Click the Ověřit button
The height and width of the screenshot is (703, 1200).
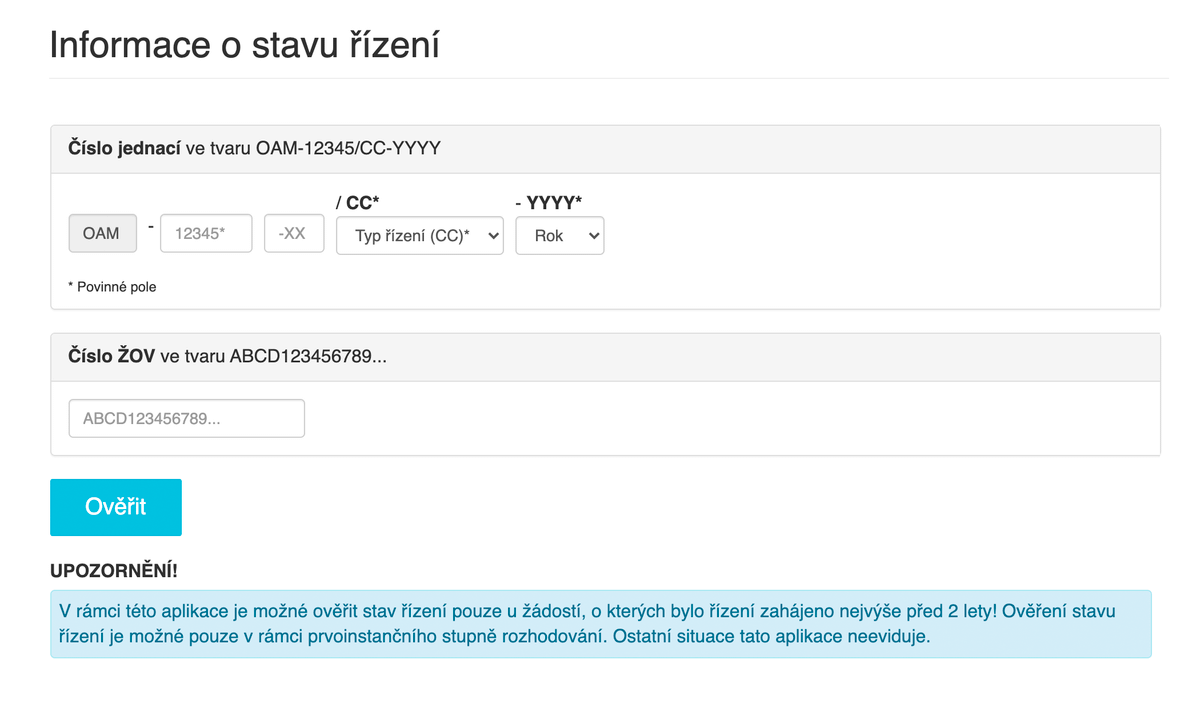click(116, 507)
